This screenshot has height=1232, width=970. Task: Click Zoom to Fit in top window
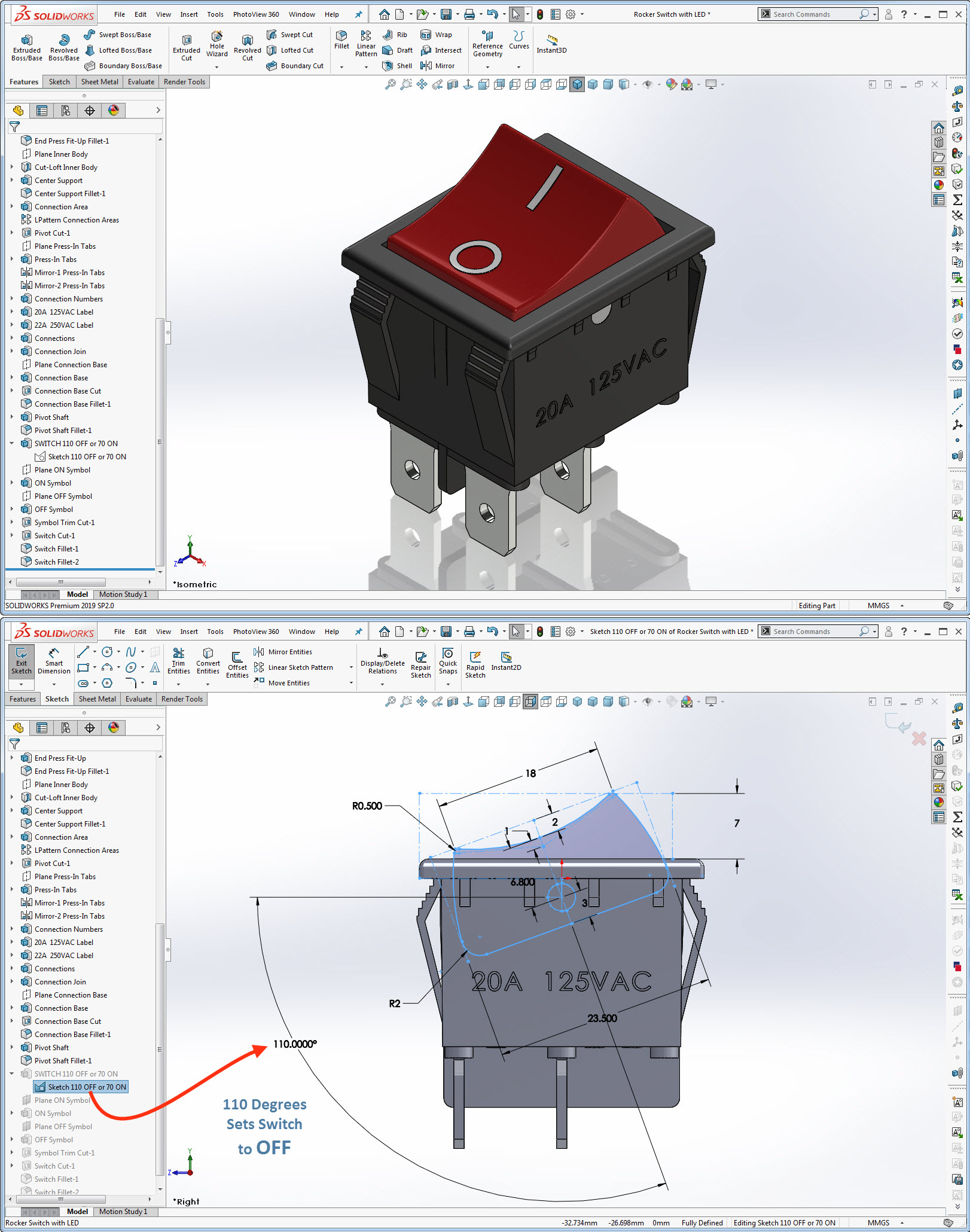click(x=391, y=84)
